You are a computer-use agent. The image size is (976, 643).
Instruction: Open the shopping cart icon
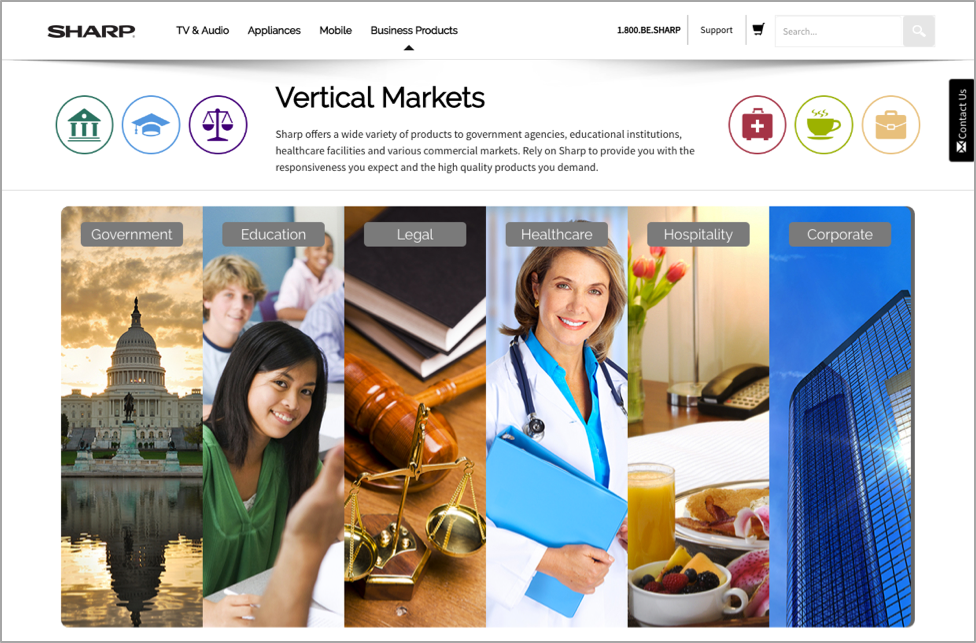click(x=758, y=29)
